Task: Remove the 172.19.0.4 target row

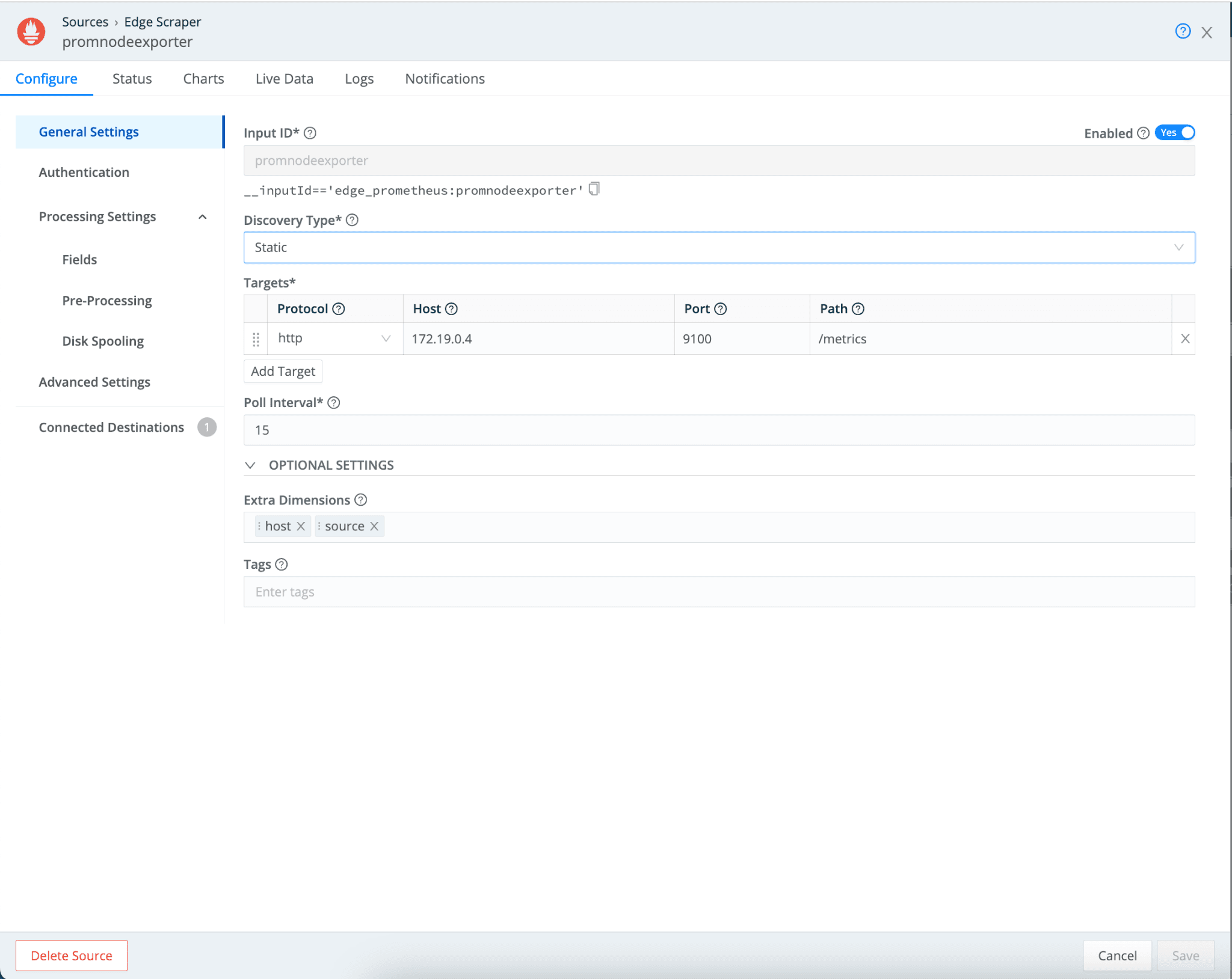Action: coord(1184,339)
